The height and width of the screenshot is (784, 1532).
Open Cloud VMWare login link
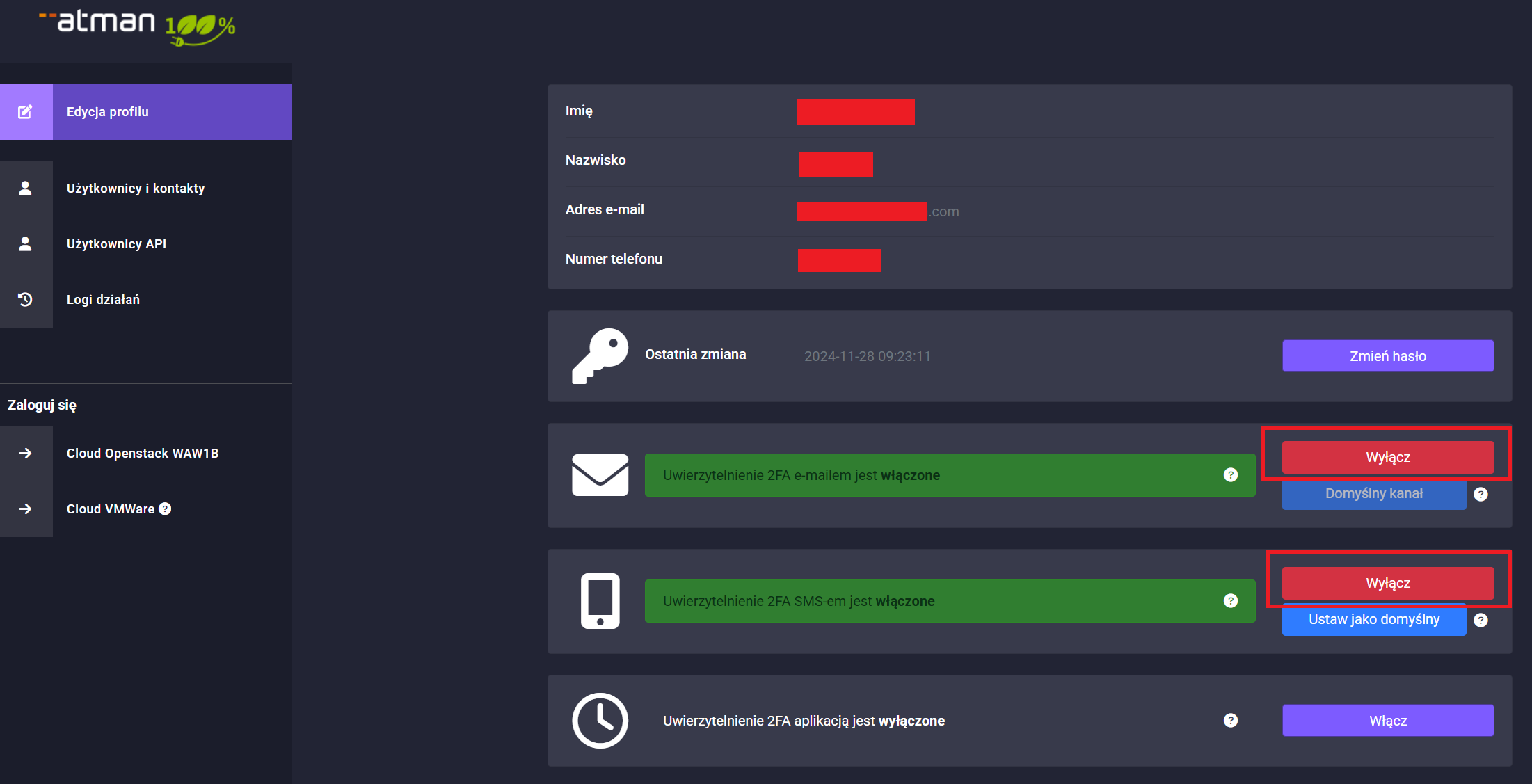coord(110,509)
